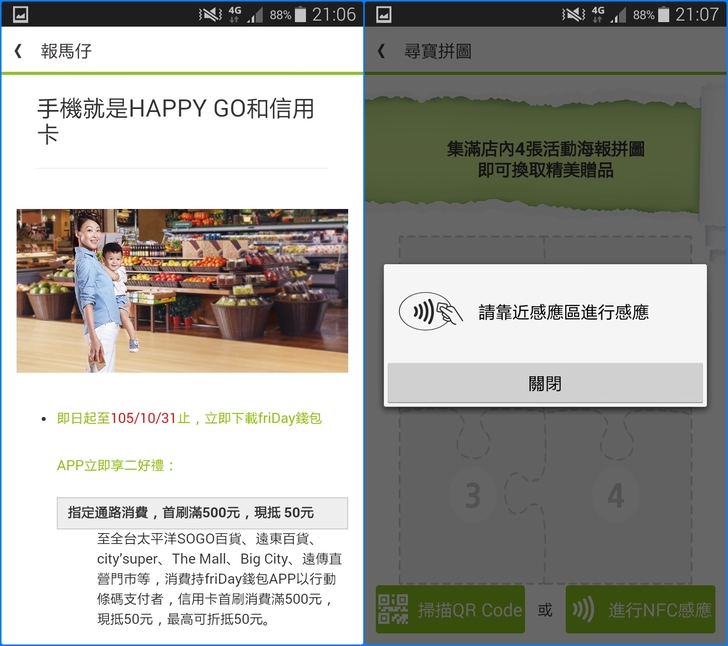Tap the 21:06 clock
The image size is (728, 646).
pyautogui.click(x=334, y=14)
